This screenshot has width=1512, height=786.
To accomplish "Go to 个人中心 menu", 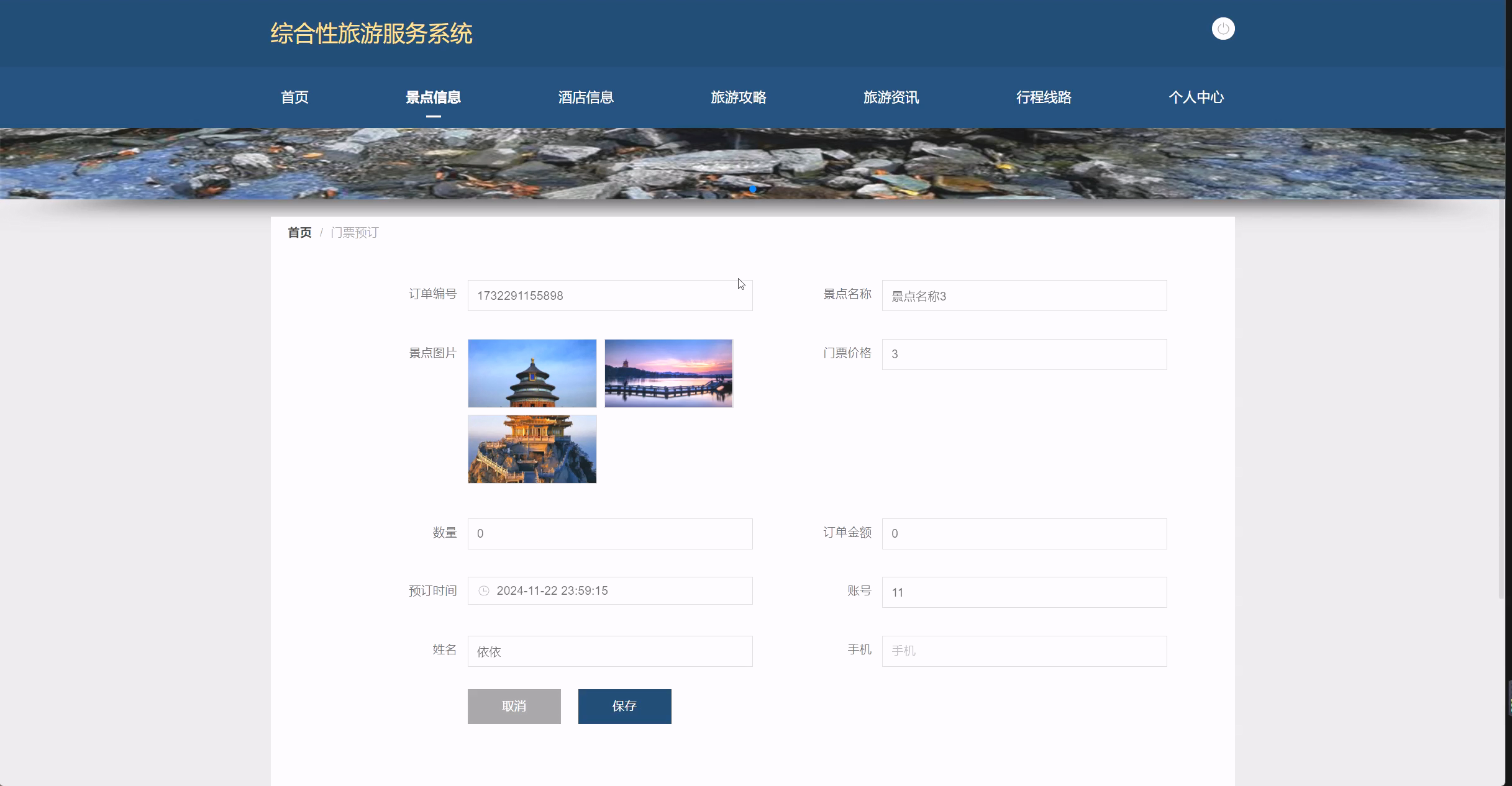I will tap(1196, 97).
